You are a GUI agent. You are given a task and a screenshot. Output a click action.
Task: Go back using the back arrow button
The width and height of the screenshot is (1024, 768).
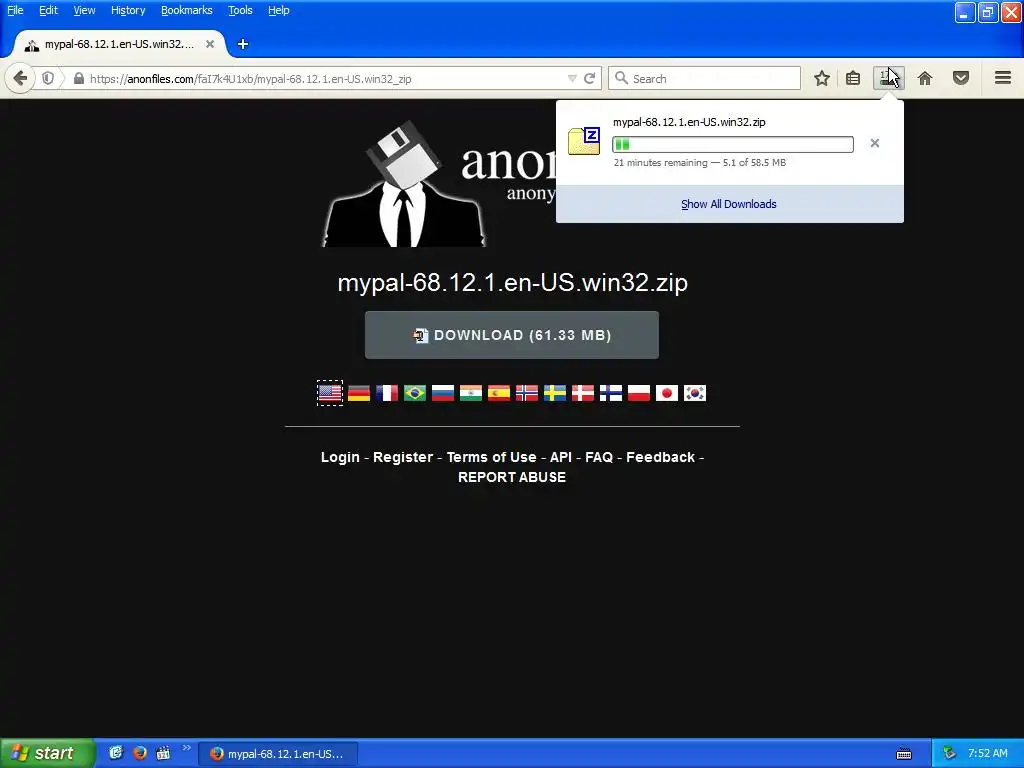tap(20, 79)
